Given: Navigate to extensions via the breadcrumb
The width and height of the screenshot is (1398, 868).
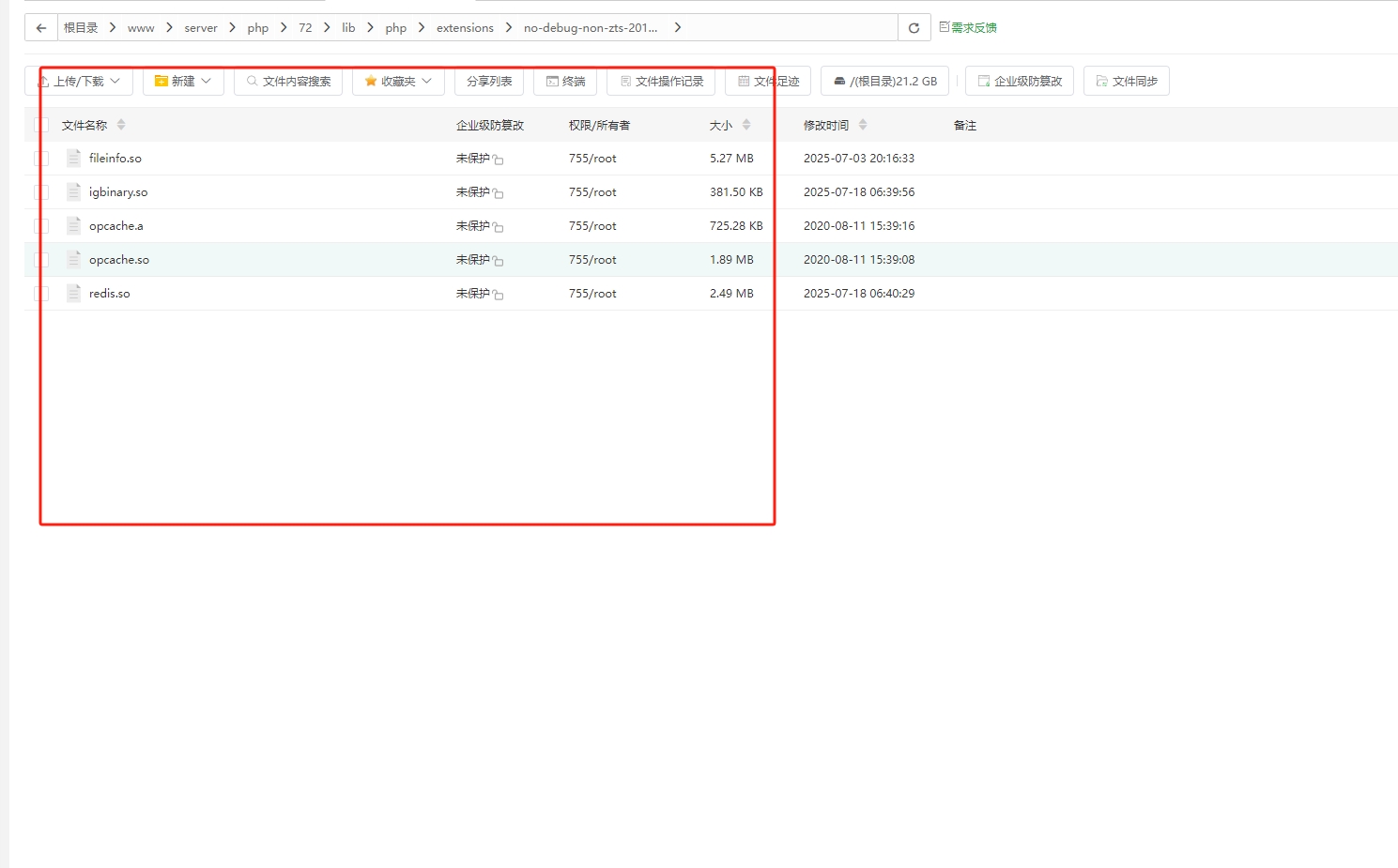Looking at the screenshot, I should [465, 27].
